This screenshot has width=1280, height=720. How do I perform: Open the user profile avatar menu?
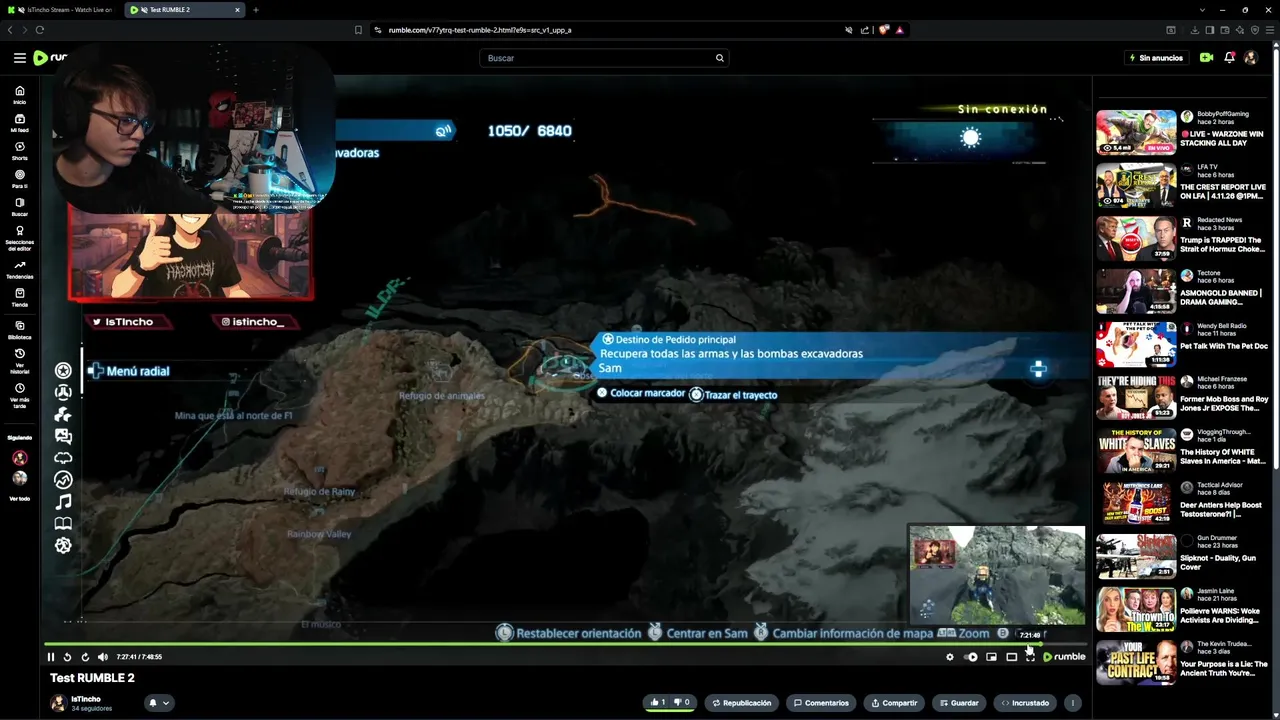(x=1250, y=58)
